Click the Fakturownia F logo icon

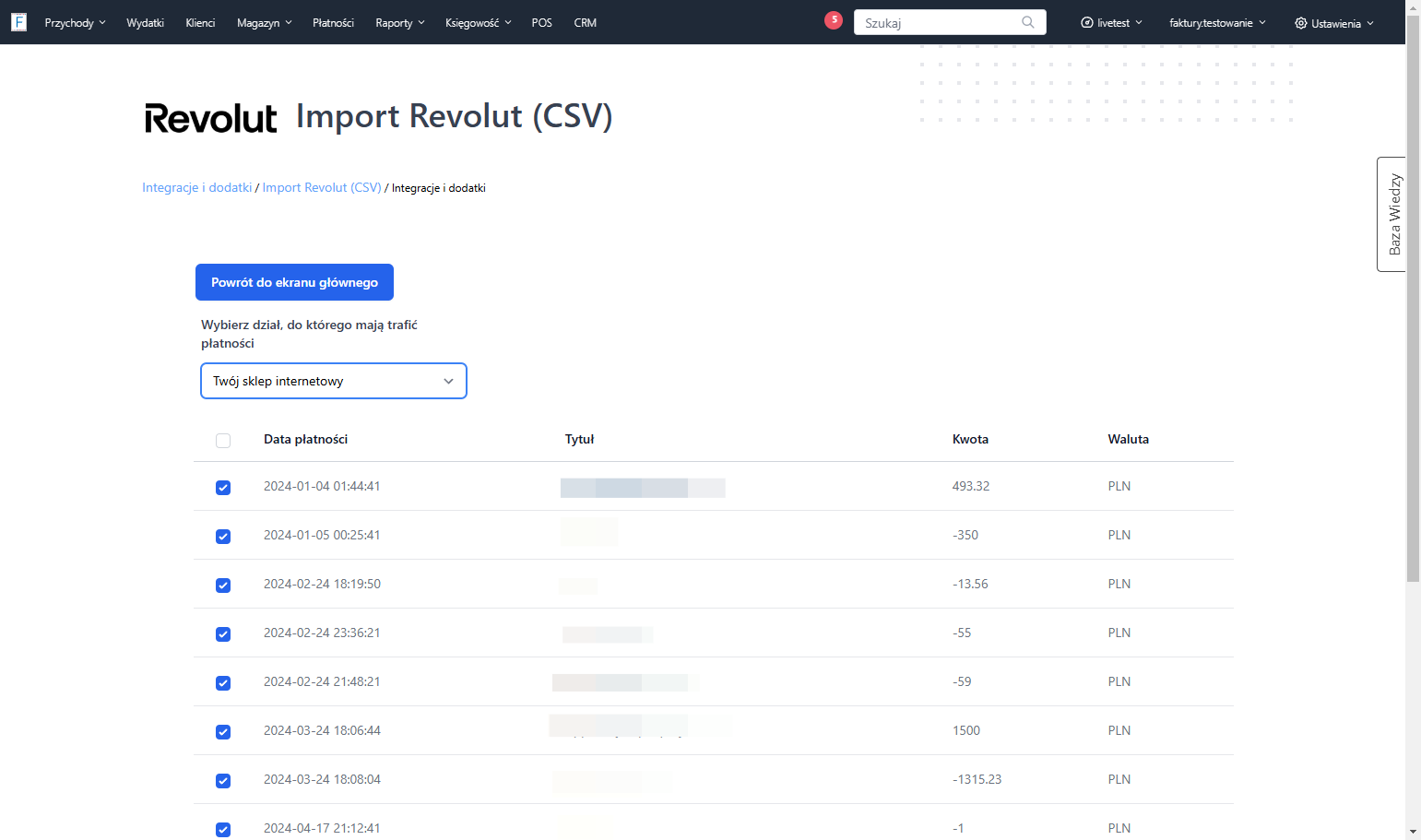pyautogui.click(x=18, y=22)
